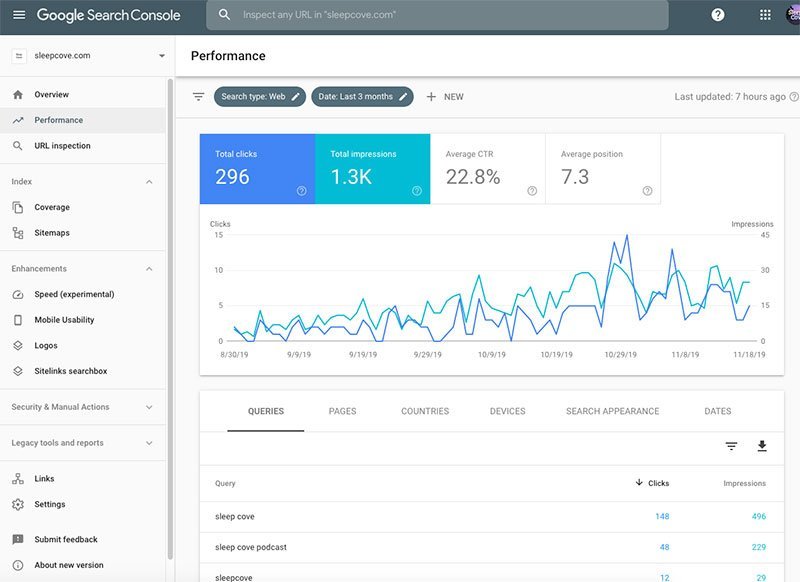Expand Security & Manual Actions section
Viewport: 800px width, 582px height.
pos(149,407)
